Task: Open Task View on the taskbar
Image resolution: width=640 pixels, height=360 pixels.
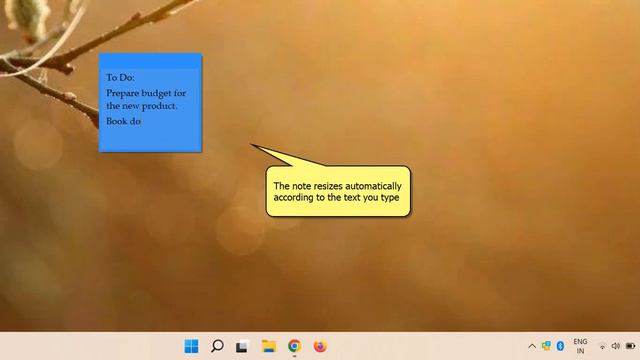Action: [242, 346]
